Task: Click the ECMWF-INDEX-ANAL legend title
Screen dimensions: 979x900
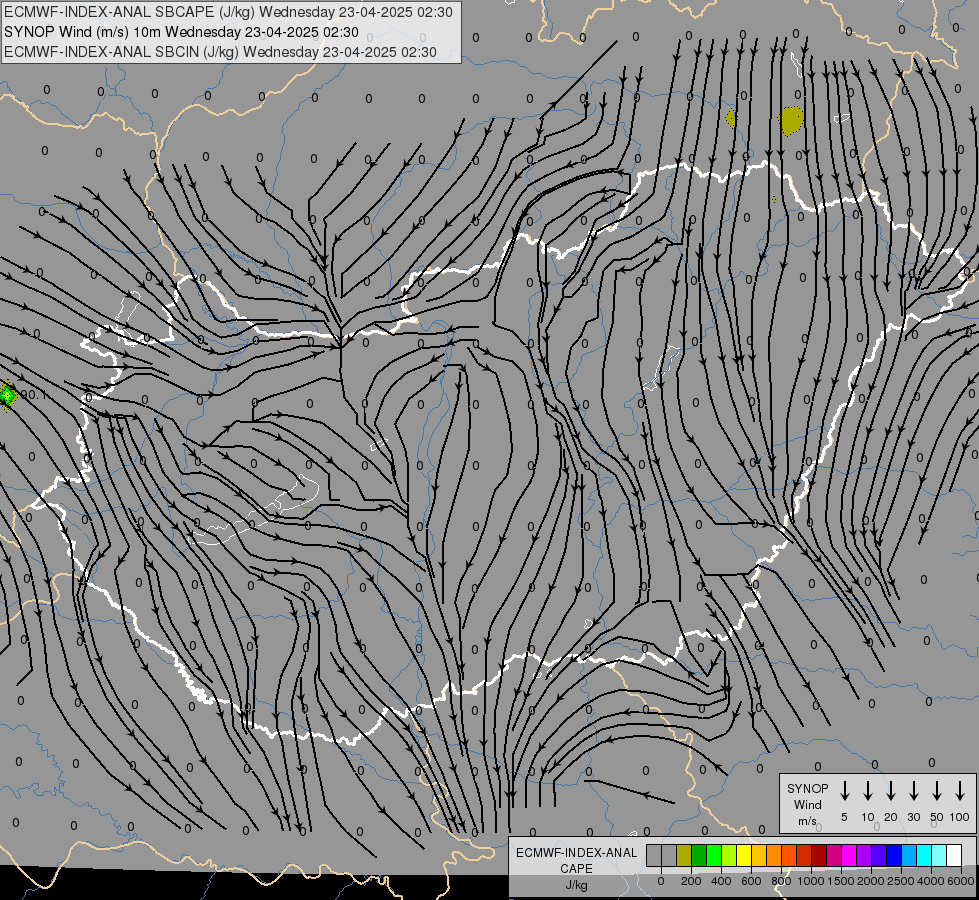Action: tap(576, 853)
